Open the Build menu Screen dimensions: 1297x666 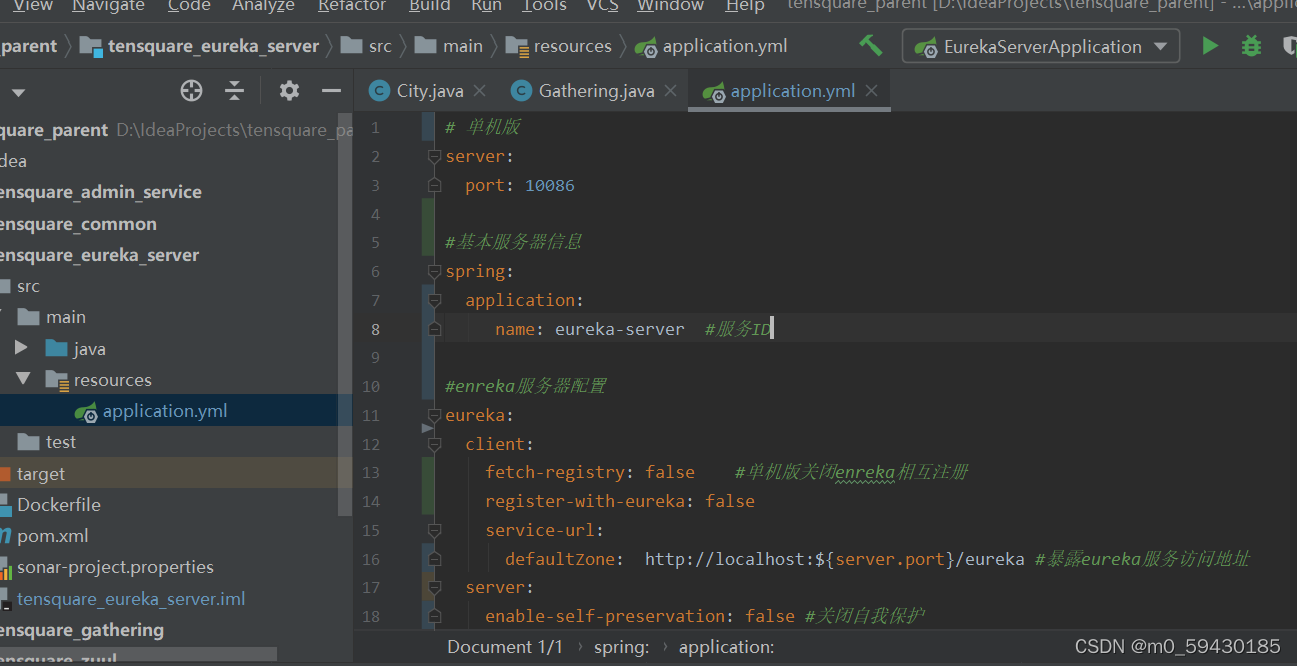coord(430,6)
